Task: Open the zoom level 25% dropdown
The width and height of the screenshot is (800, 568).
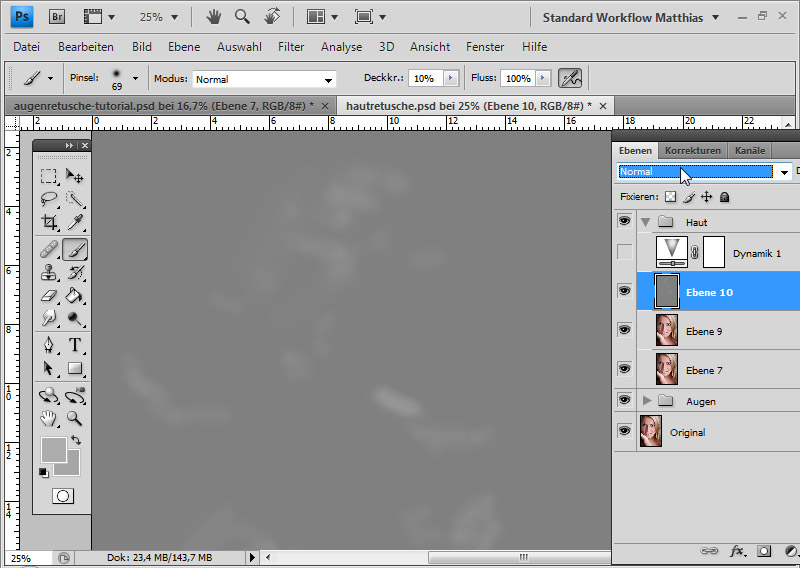Action: tap(174, 17)
